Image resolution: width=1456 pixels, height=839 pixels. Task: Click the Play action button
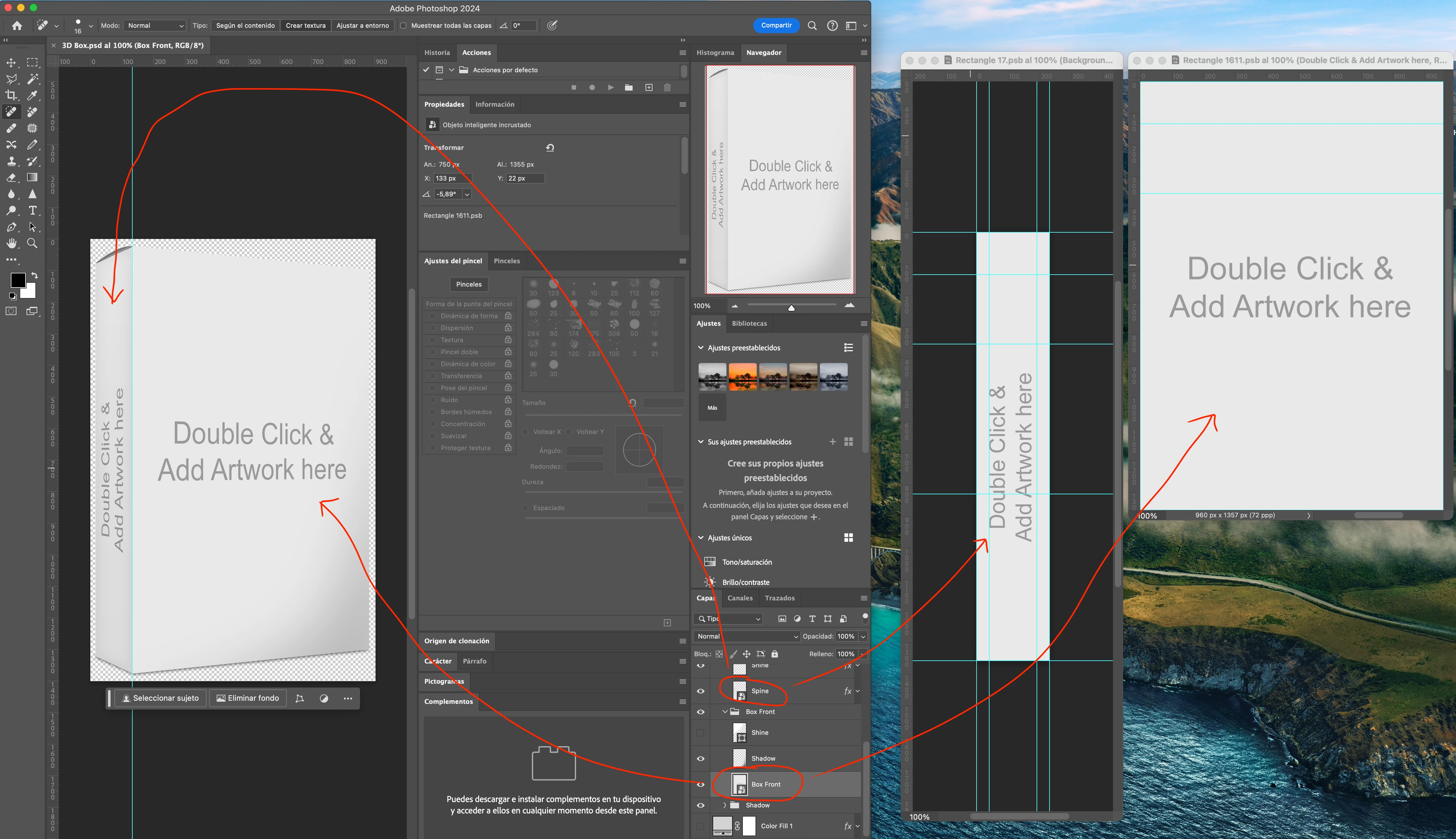[611, 87]
